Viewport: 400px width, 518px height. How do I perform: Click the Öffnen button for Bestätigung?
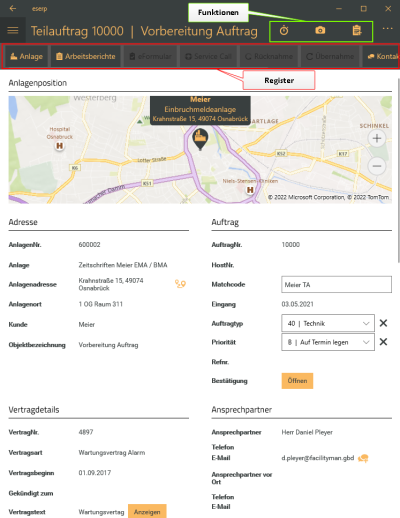(x=297, y=381)
